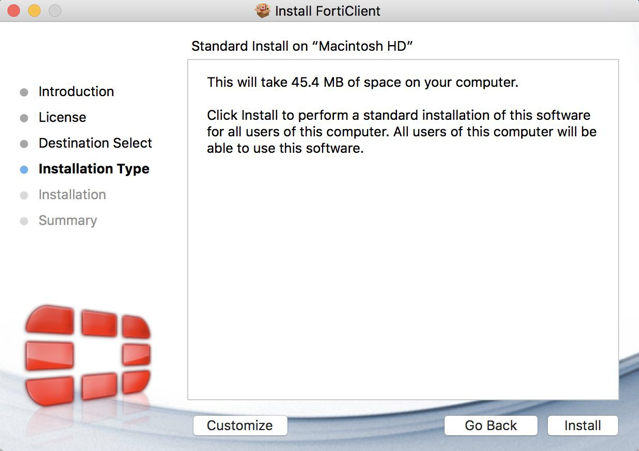The height and width of the screenshot is (451, 639).
Task: Click the light bullet beside Summary
Action: pyautogui.click(x=24, y=221)
